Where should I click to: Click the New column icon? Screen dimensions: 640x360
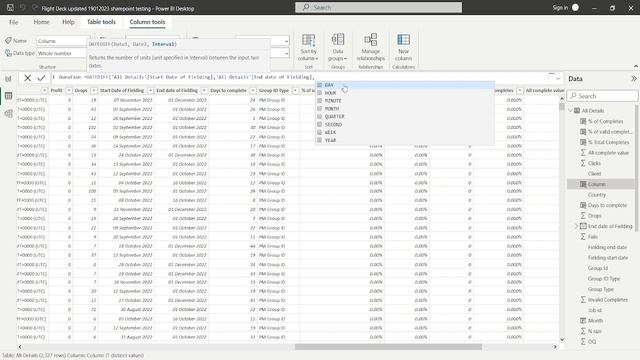pos(403,40)
